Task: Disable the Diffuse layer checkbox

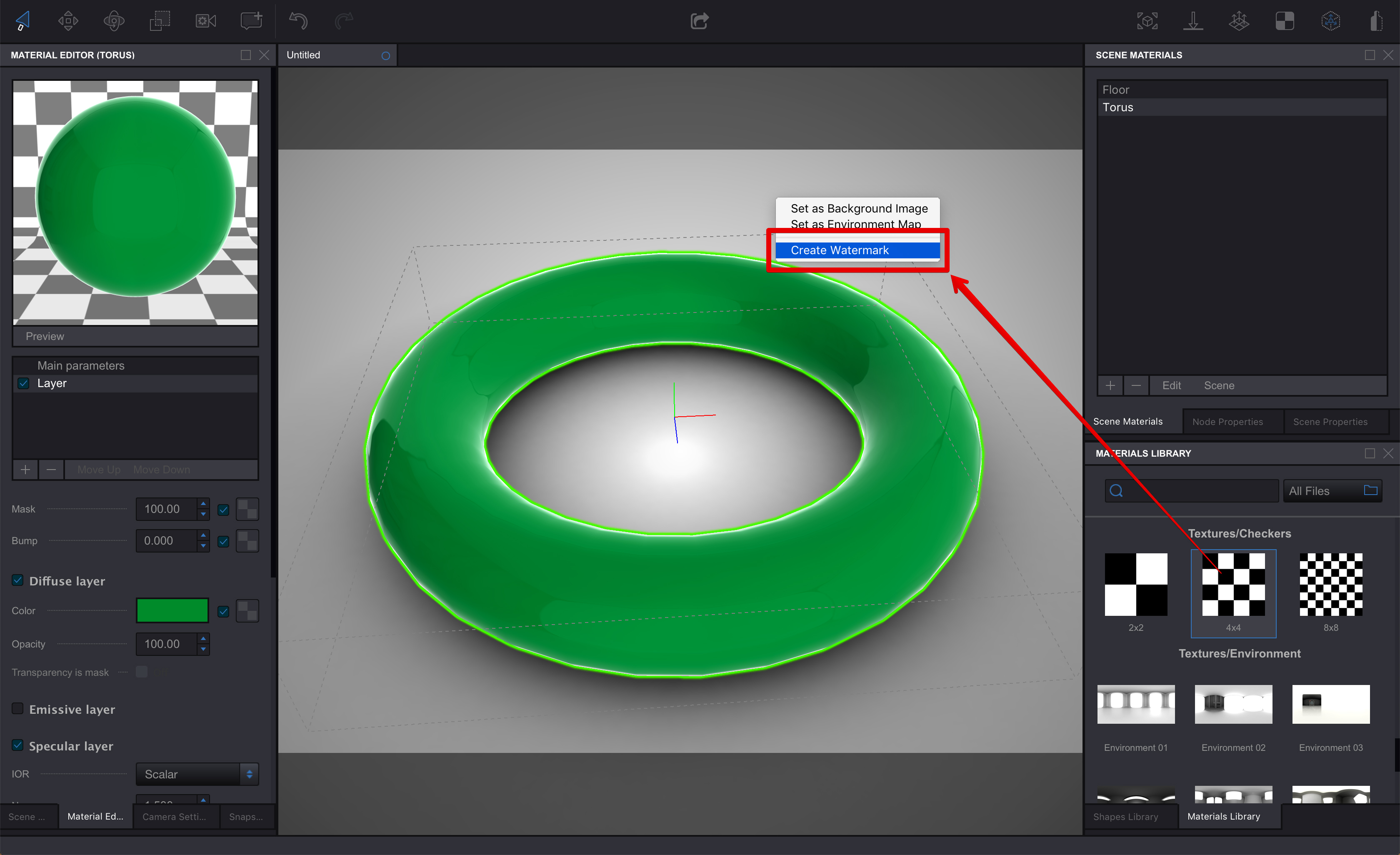Action: [x=17, y=580]
